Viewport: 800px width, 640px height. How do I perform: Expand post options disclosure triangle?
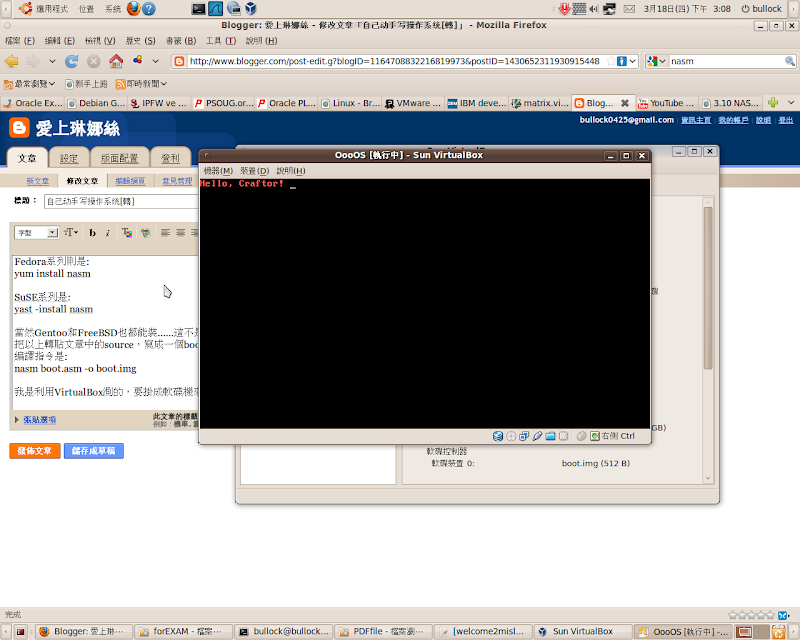point(17,420)
